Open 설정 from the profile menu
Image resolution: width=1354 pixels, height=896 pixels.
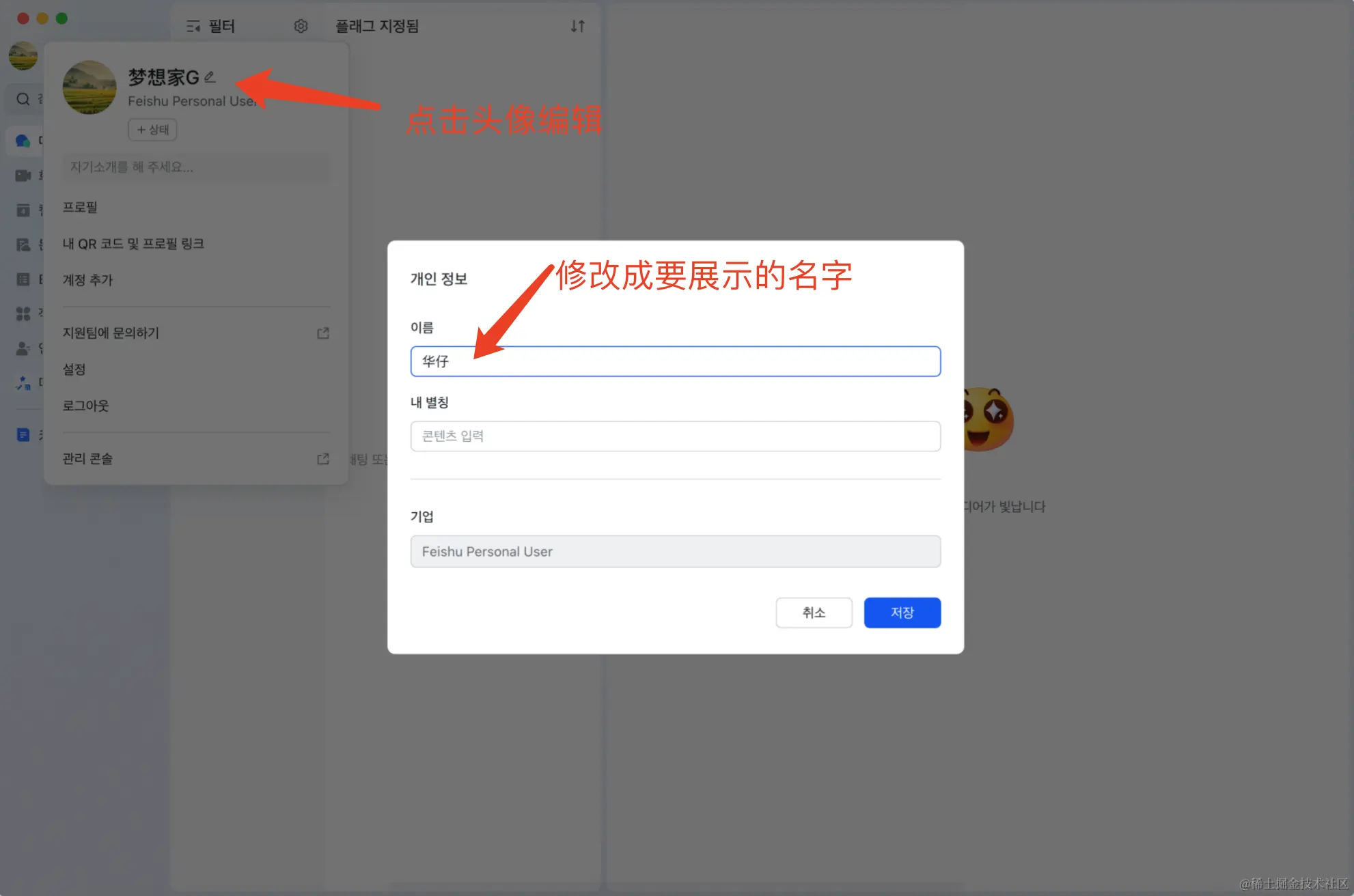tap(74, 369)
